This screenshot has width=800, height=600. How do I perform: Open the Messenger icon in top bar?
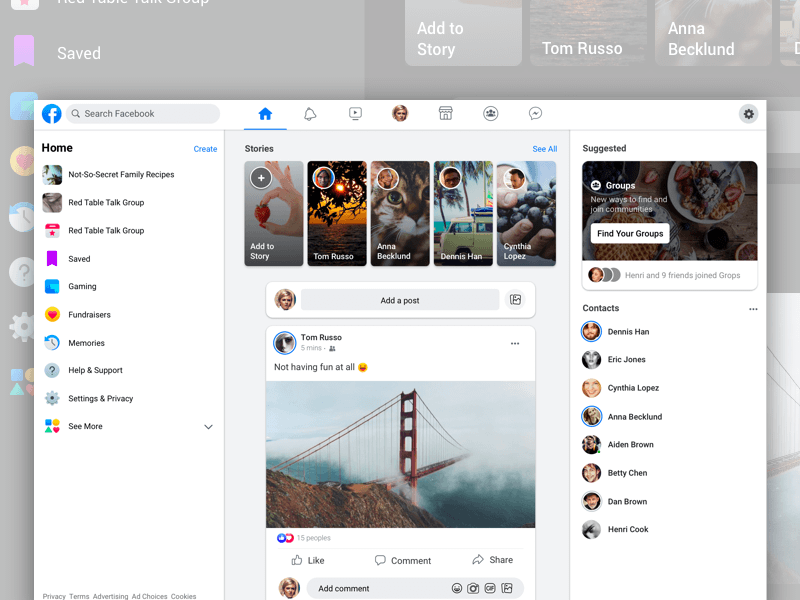click(x=535, y=113)
